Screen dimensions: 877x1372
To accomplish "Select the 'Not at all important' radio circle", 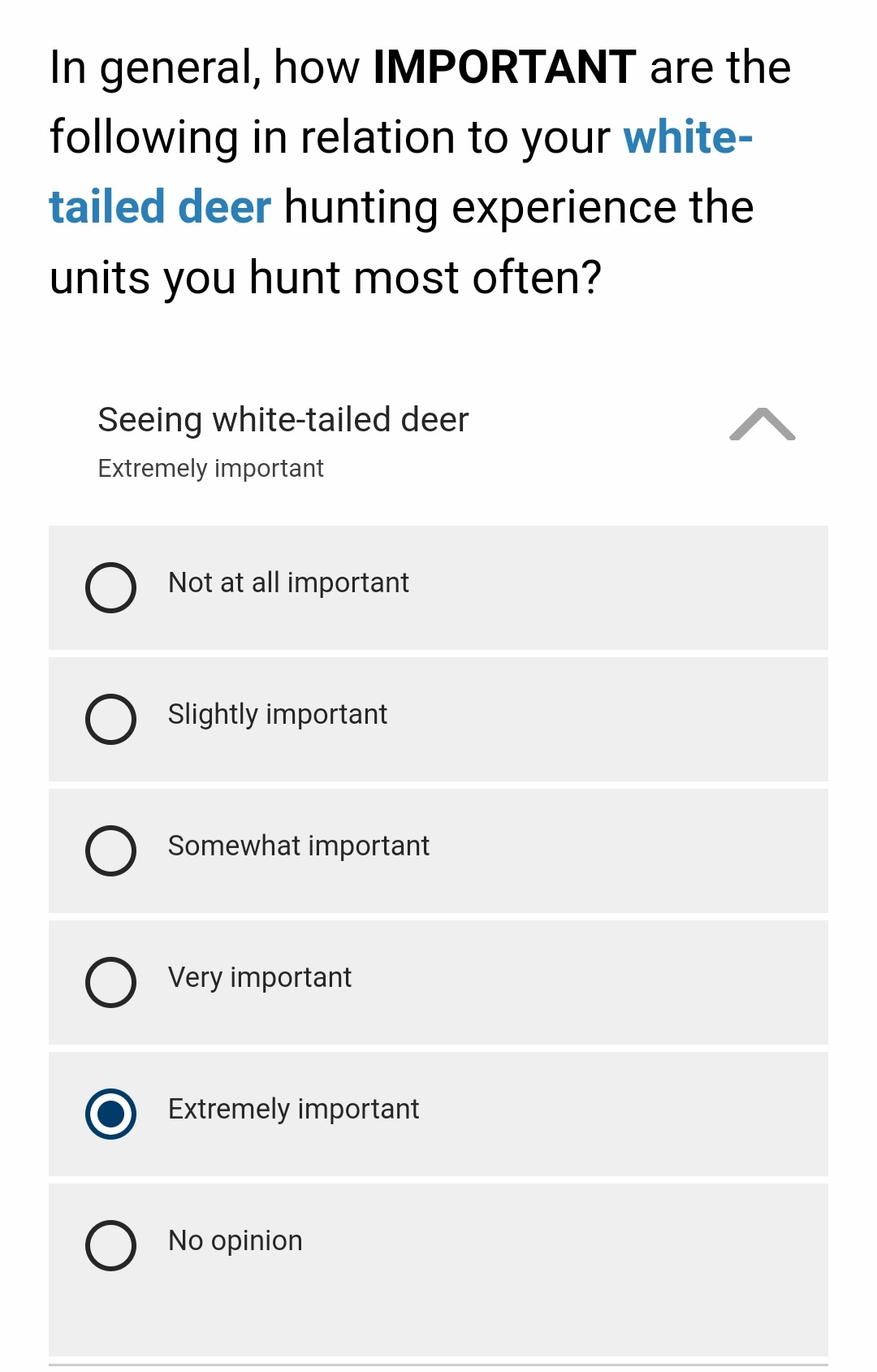I will tap(110, 587).
